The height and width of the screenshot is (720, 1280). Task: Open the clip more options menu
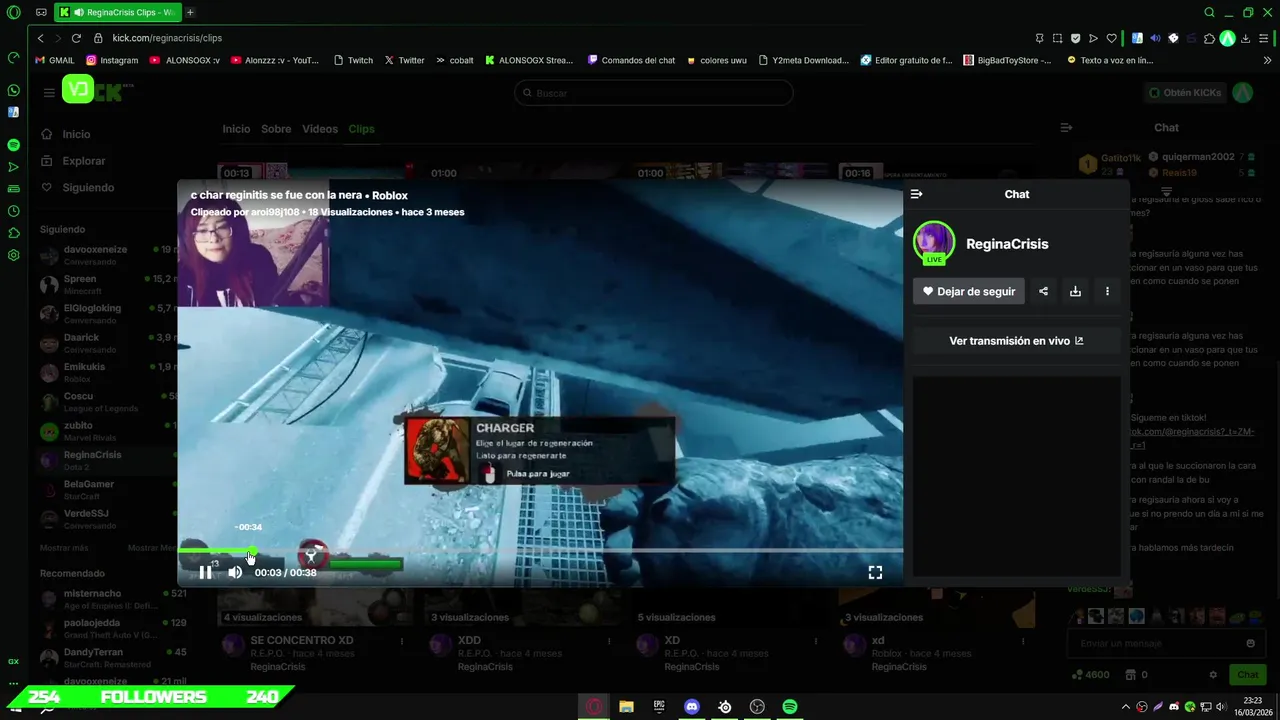[x=1107, y=291]
